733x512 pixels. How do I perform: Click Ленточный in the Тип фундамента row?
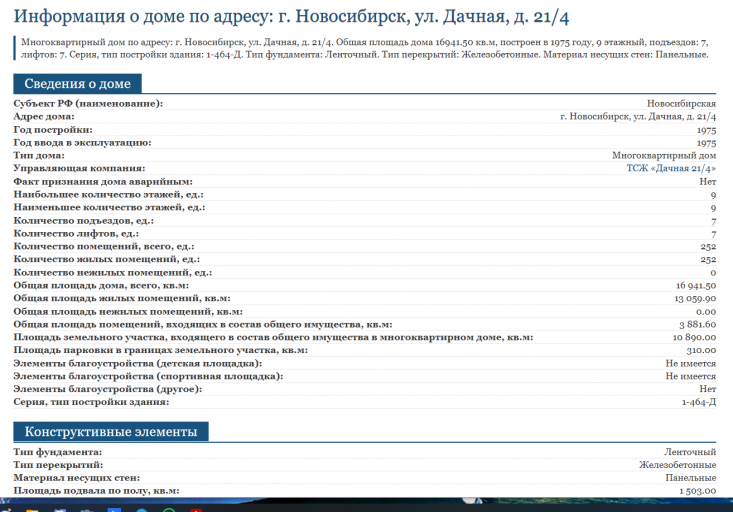click(690, 452)
